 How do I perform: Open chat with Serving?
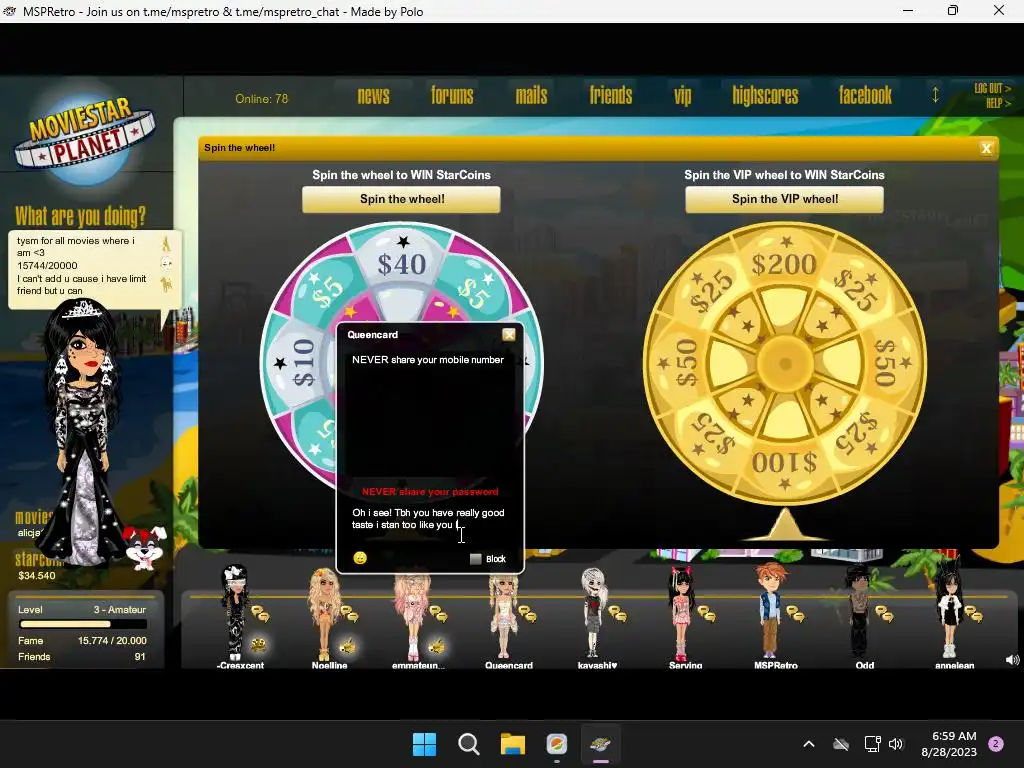tap(706, 614)
